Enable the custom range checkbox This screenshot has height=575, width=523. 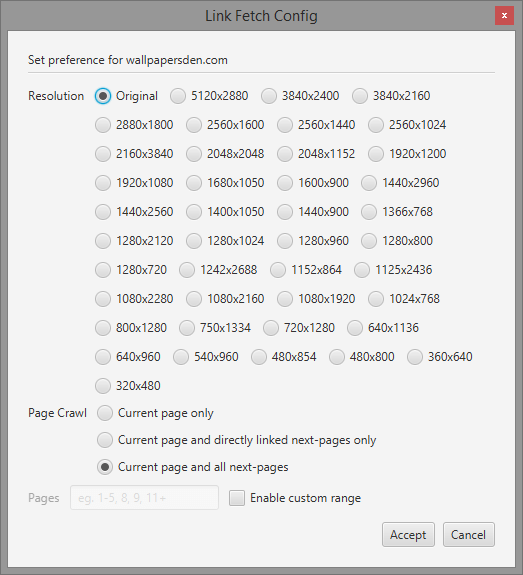coord(237,498)
